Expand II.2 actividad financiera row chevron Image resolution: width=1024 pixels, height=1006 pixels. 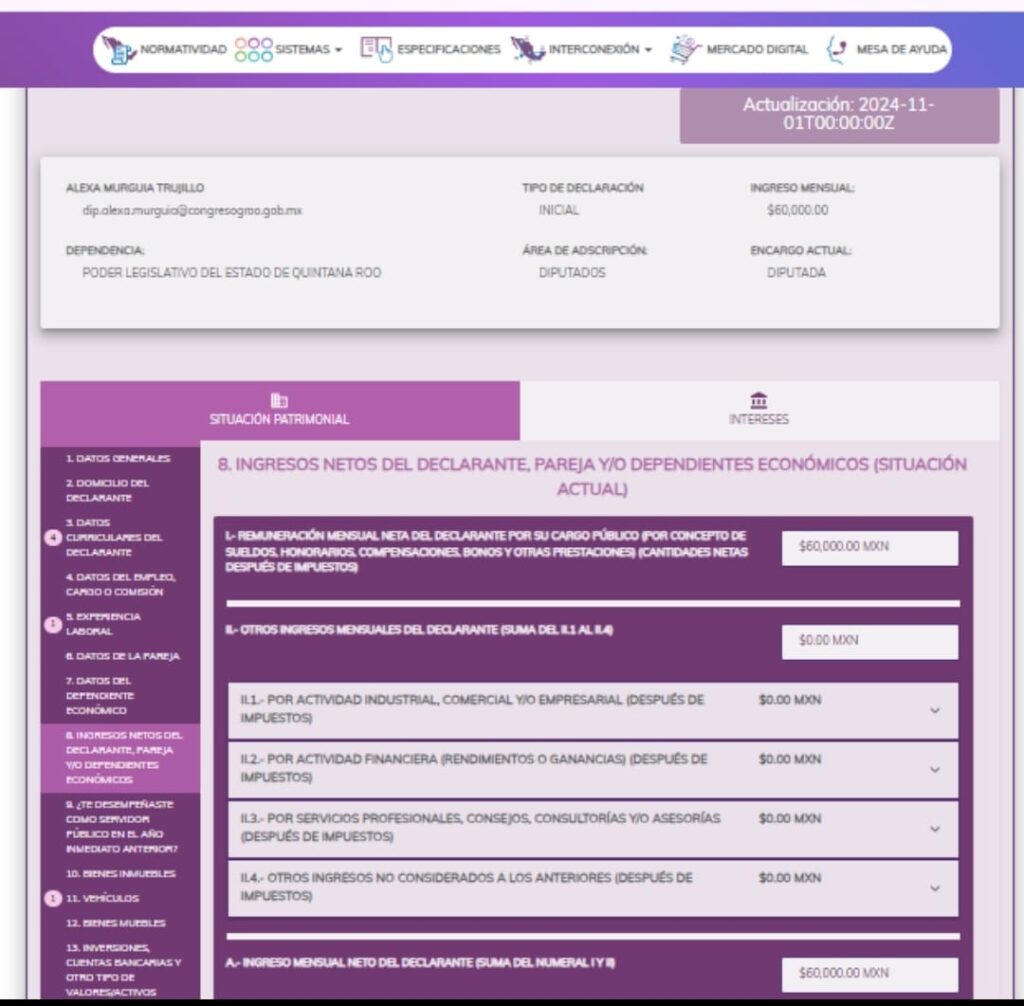point(935,769)
